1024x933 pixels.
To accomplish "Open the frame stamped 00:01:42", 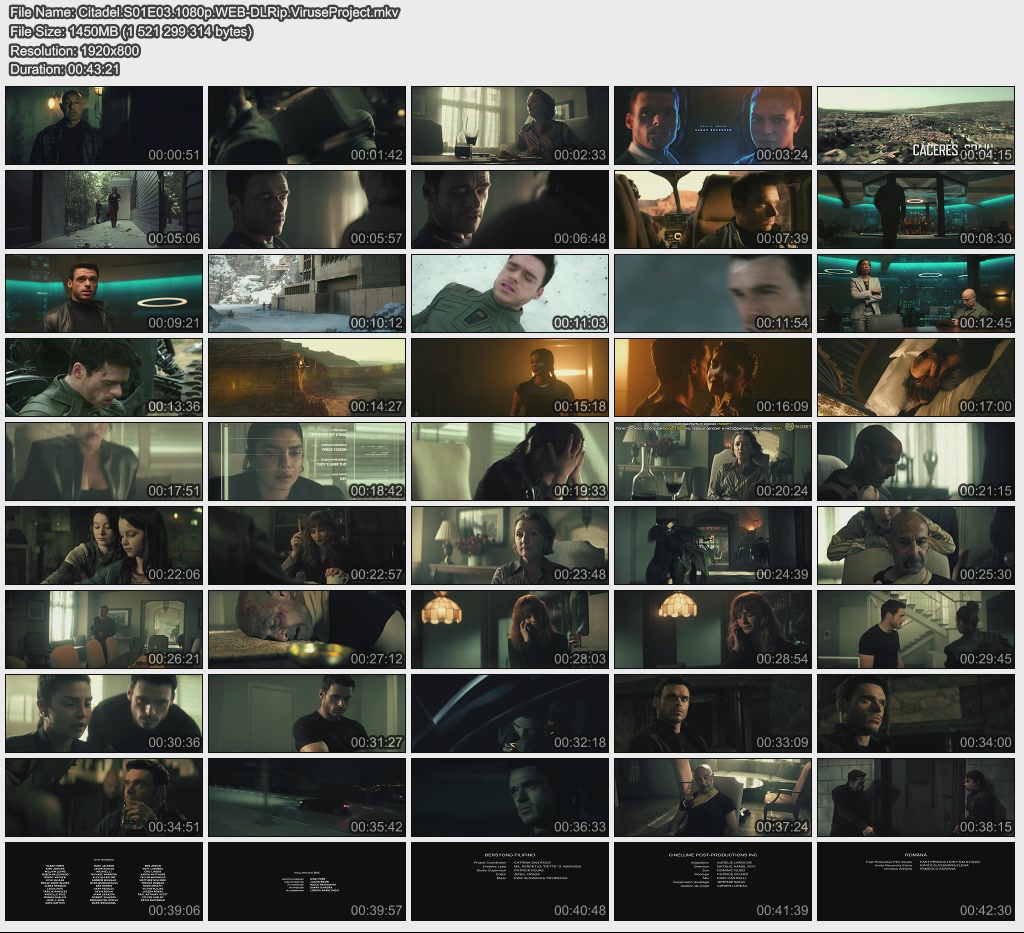I will point(307,125).
